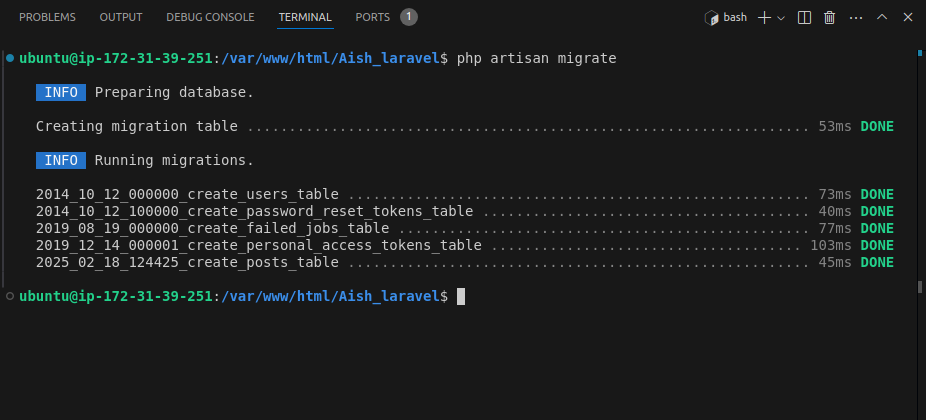Click the Ports count badge
This screenshot has height=420, width=926.
click(x=409, y=17)
